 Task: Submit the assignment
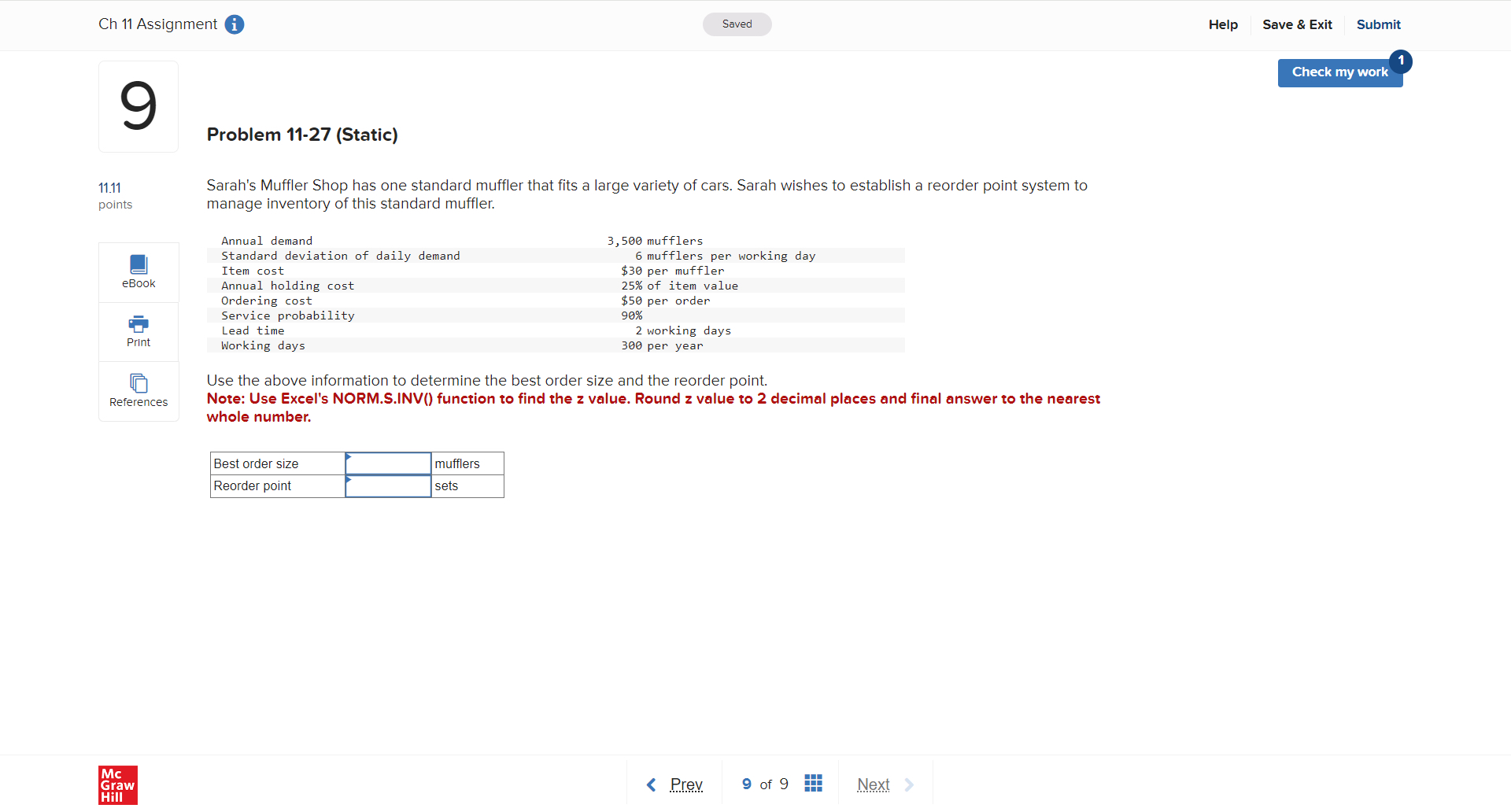(x=1378, y=24)
